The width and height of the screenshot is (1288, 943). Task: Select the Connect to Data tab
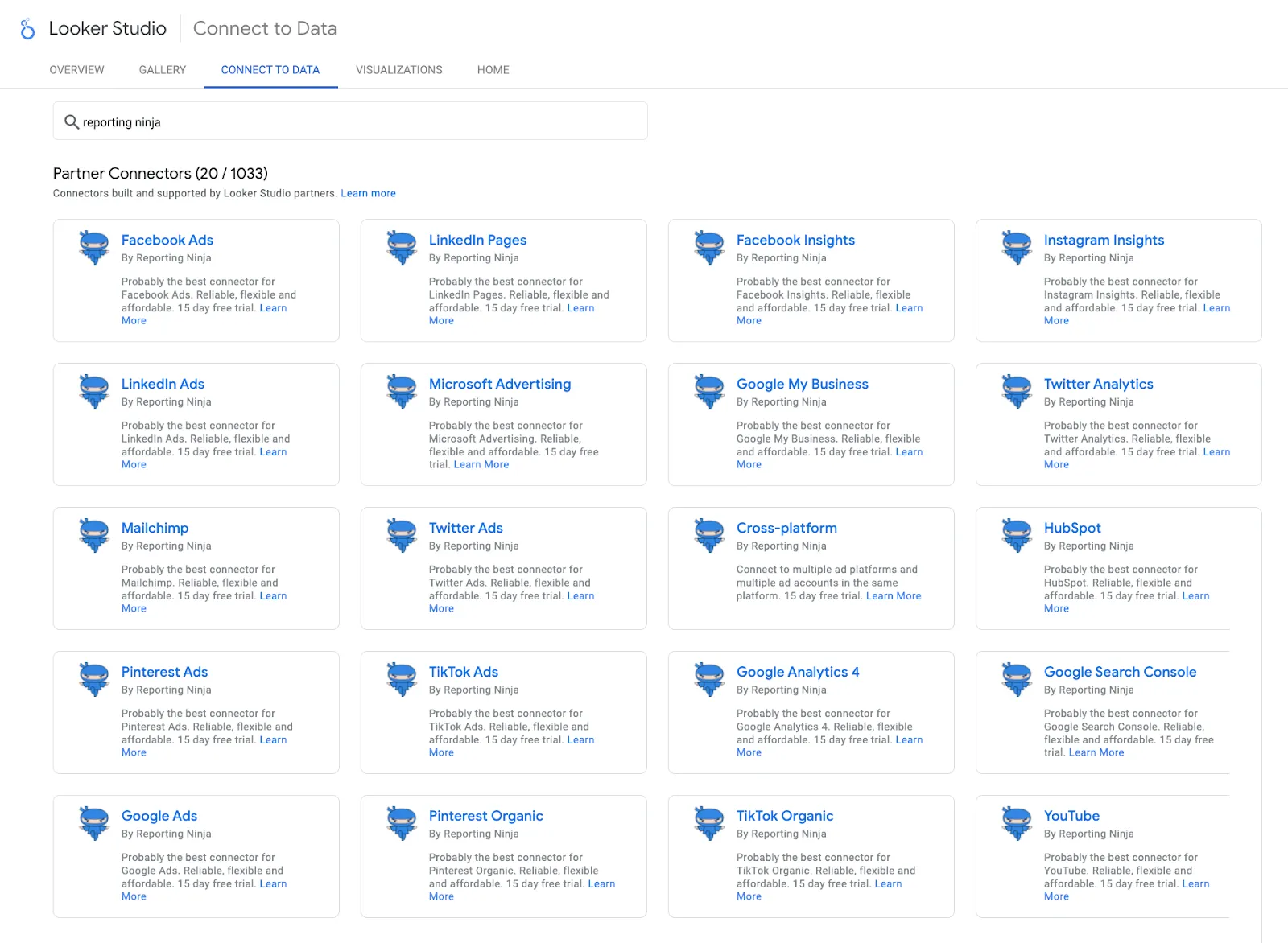click(x=270, y=70)
